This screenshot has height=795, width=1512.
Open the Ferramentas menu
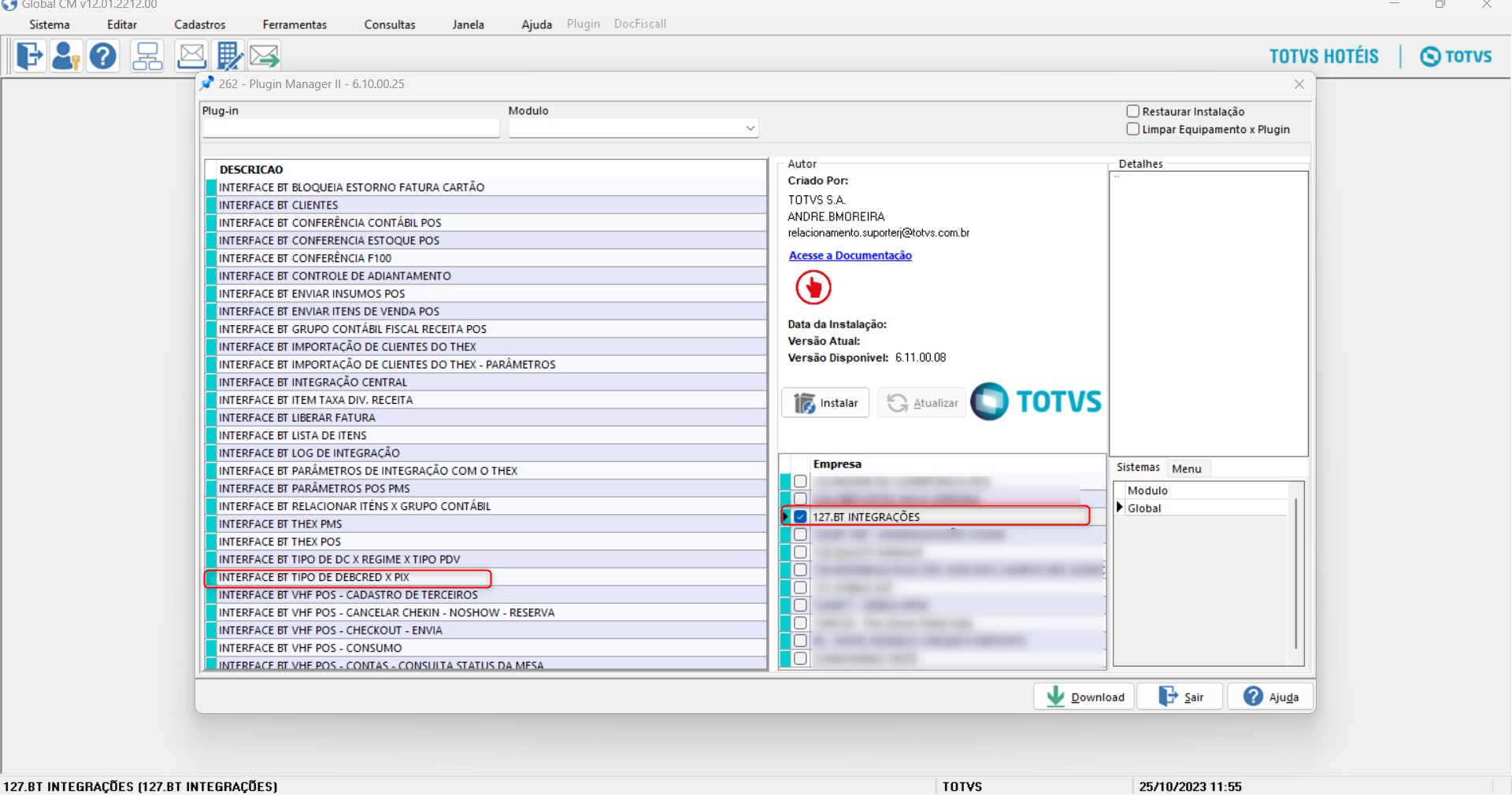click(x=295, y=24)
